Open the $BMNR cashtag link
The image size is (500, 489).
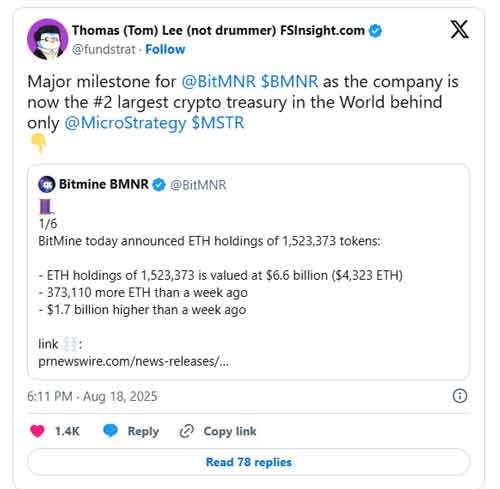pos(289,82)
